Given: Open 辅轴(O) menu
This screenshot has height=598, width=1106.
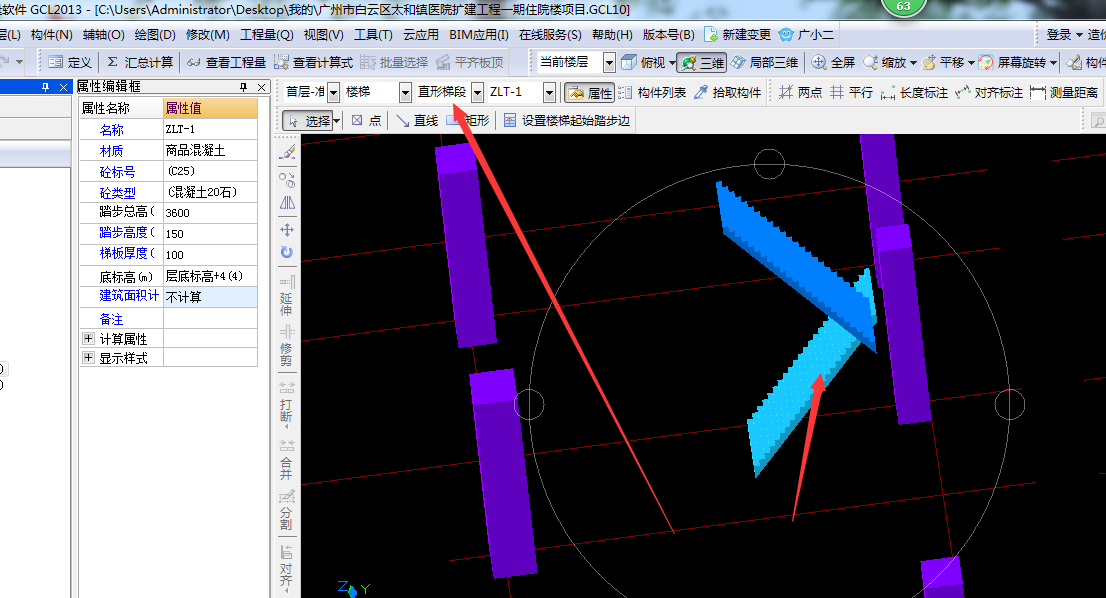Looking at the screenshot, I should click(x=104, y=35).
